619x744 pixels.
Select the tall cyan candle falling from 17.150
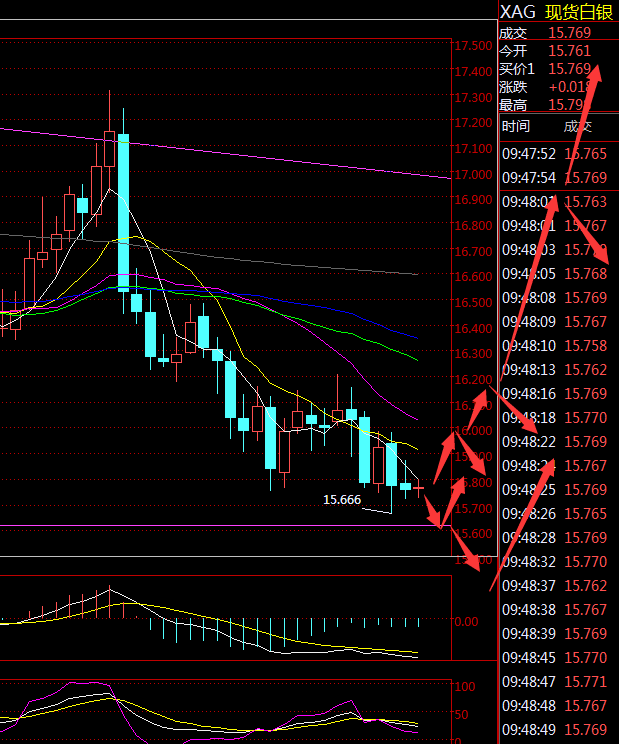123,213
